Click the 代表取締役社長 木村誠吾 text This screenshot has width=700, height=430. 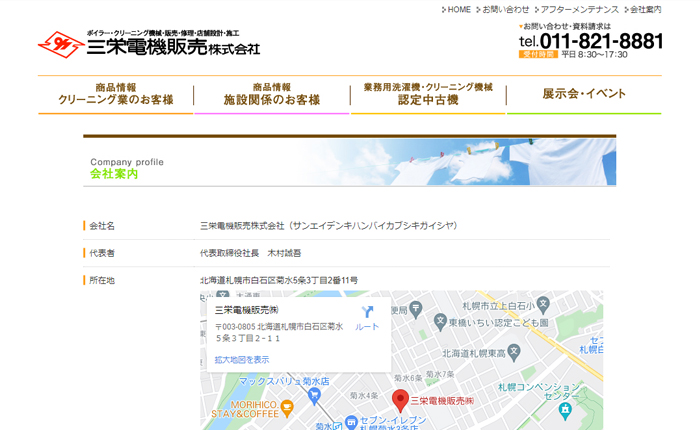pyautogui.click(x=250, y=253)
